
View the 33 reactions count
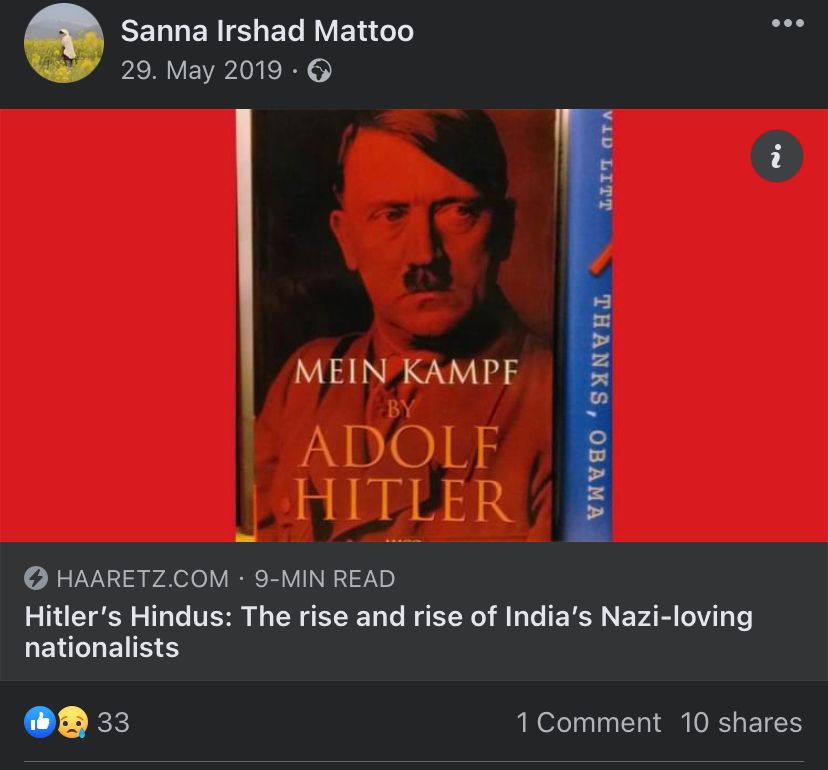pos(113,722)
